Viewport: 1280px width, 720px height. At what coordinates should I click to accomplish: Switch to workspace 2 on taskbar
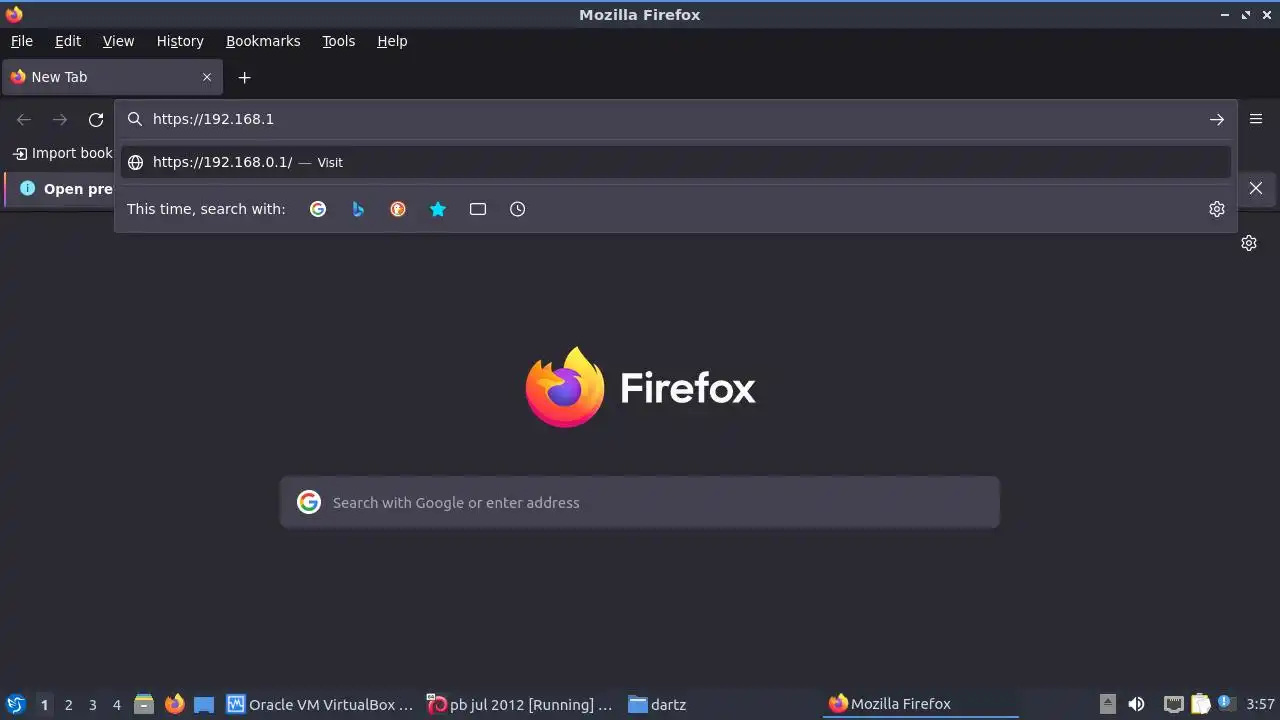click(68, 704)
